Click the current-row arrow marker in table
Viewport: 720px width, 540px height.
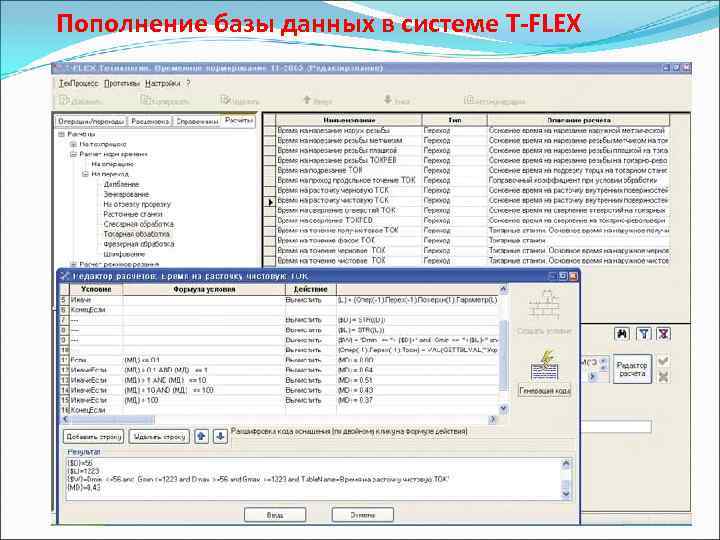pos(270,202)
